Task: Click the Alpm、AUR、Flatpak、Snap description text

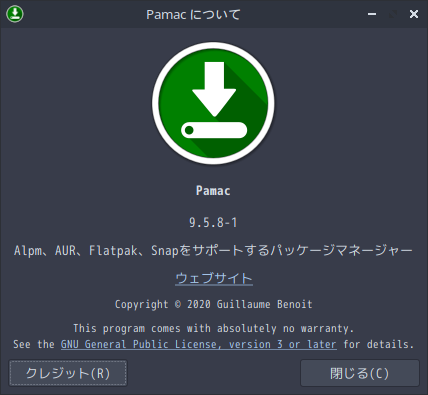Action: point(213,250)
